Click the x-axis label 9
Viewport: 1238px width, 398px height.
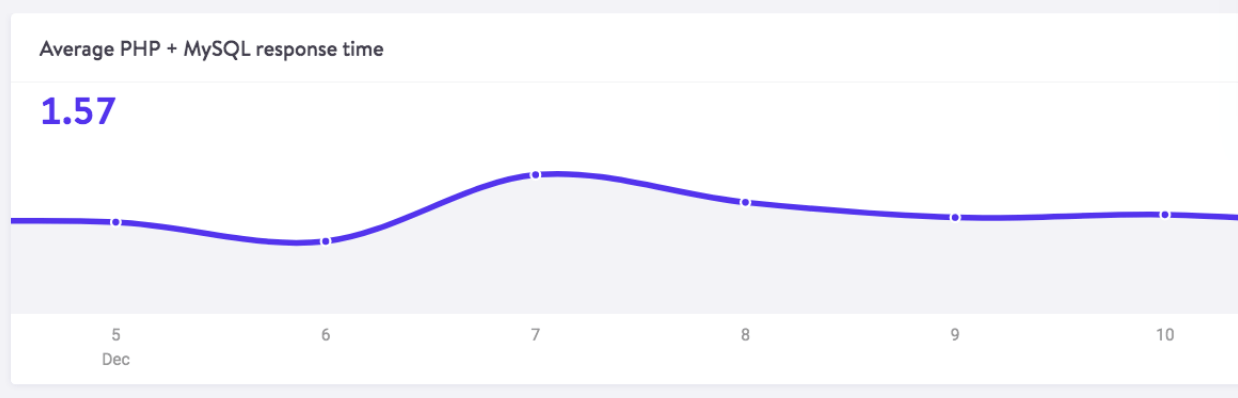[x=955, y=336]
